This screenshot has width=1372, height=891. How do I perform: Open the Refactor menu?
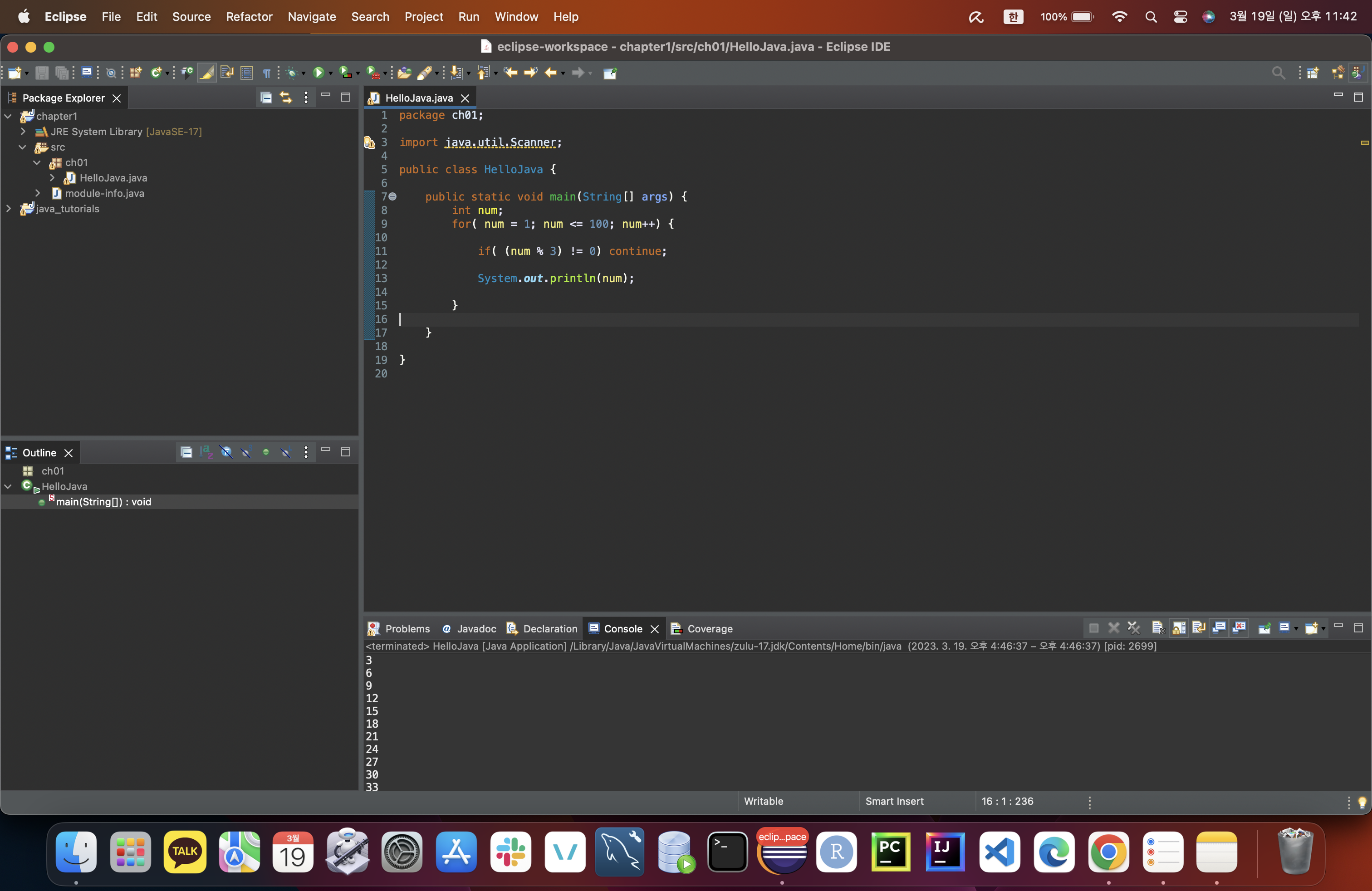pyautogui.click(x=249, y=17)
